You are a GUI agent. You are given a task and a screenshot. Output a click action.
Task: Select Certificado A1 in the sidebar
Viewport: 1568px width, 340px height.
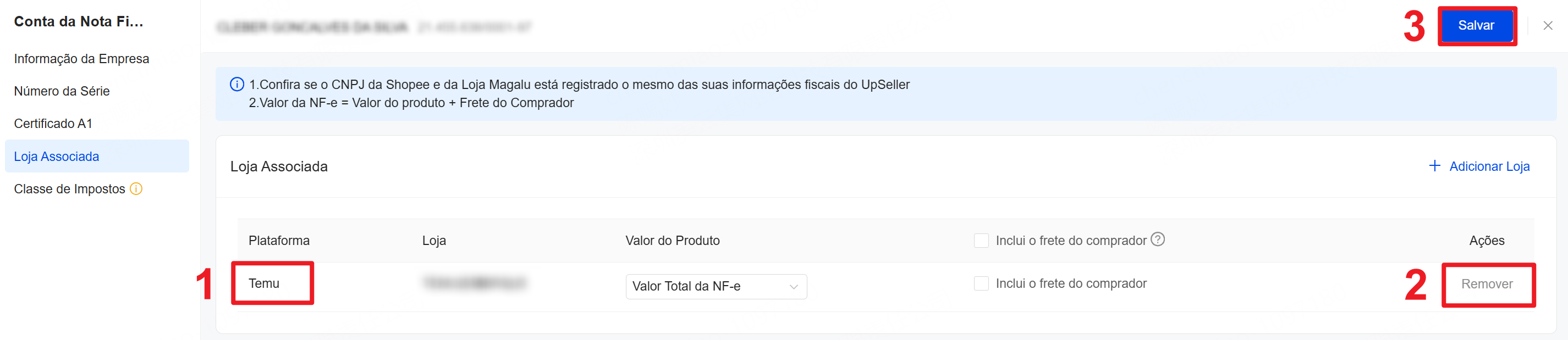(x=53, y=124)
